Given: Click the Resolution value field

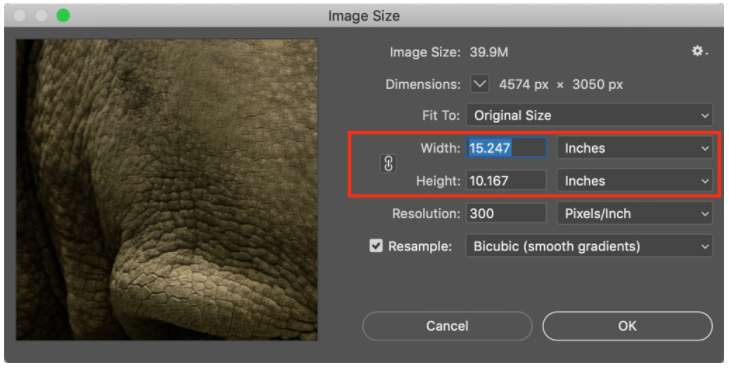Looking at the screenshot, I should coord(506,213).
